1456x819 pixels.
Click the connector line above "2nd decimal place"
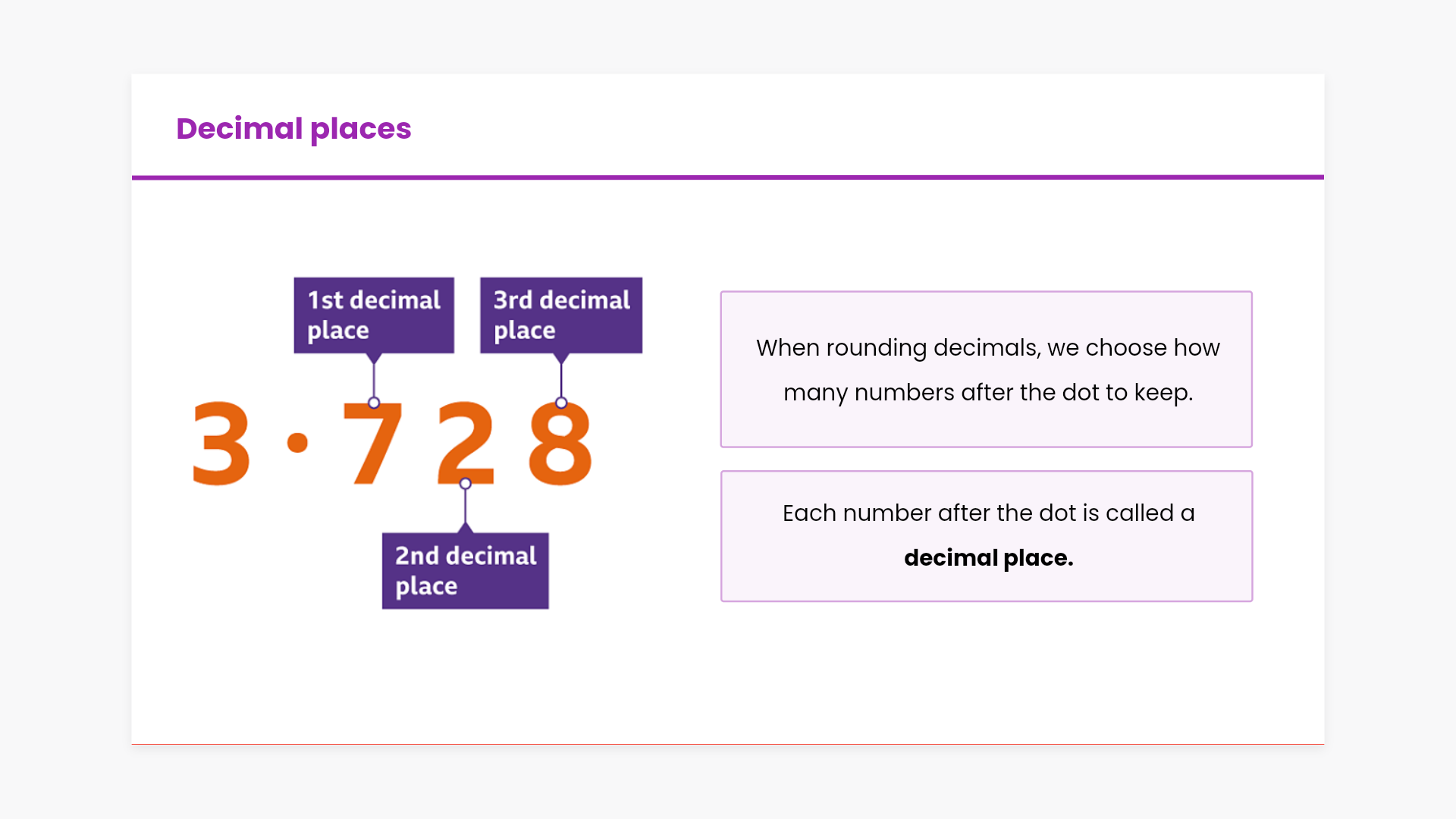click(x=466, y=507)
